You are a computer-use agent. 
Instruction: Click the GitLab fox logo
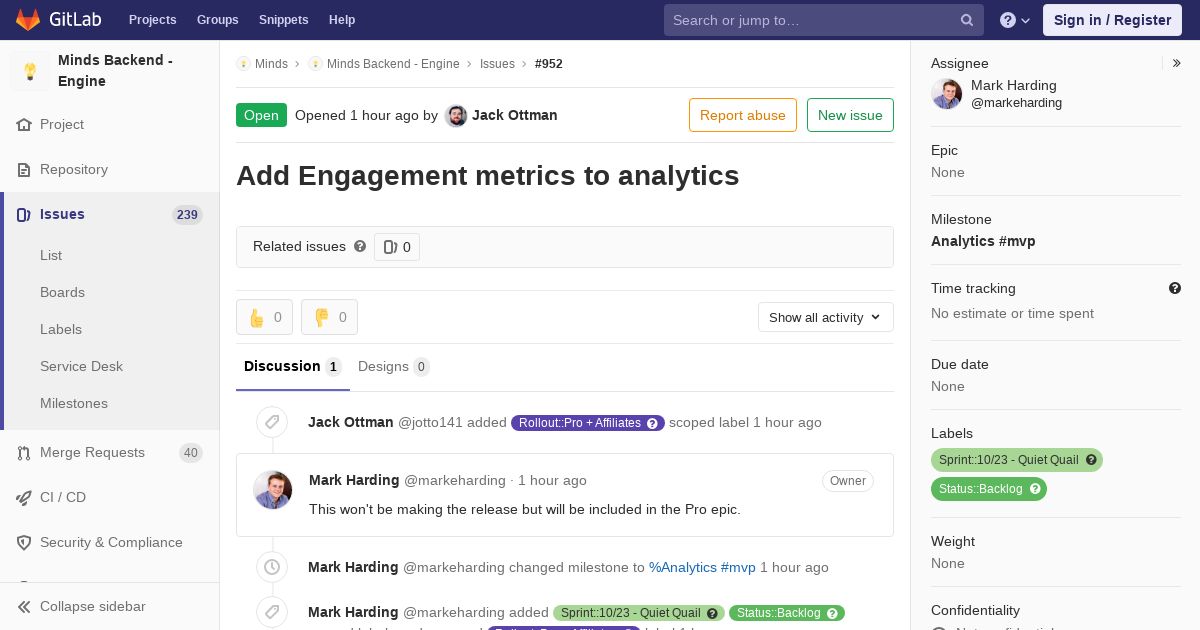28,20
